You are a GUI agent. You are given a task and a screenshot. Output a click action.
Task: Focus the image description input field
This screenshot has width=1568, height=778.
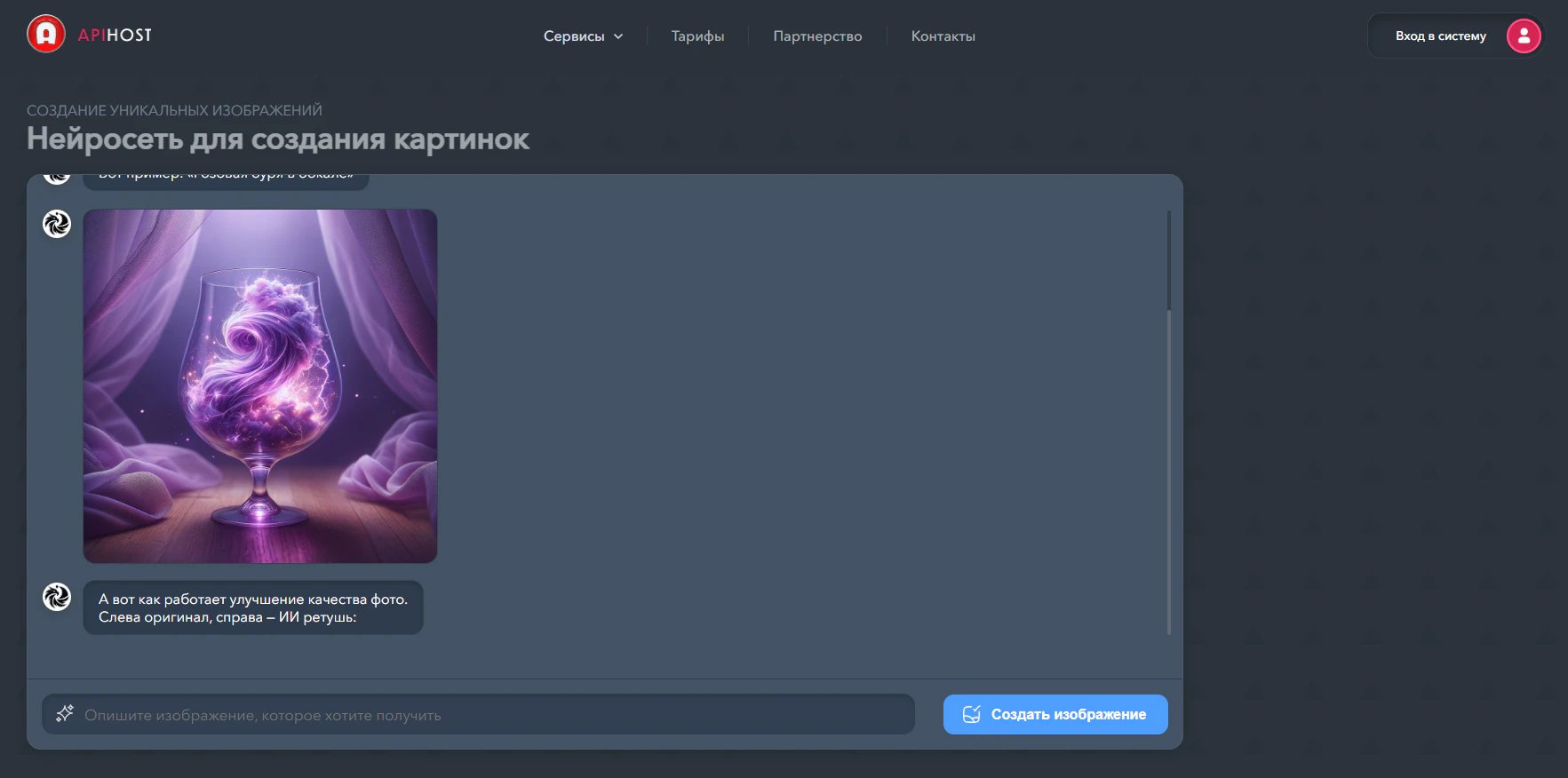(x=478, y=714)
